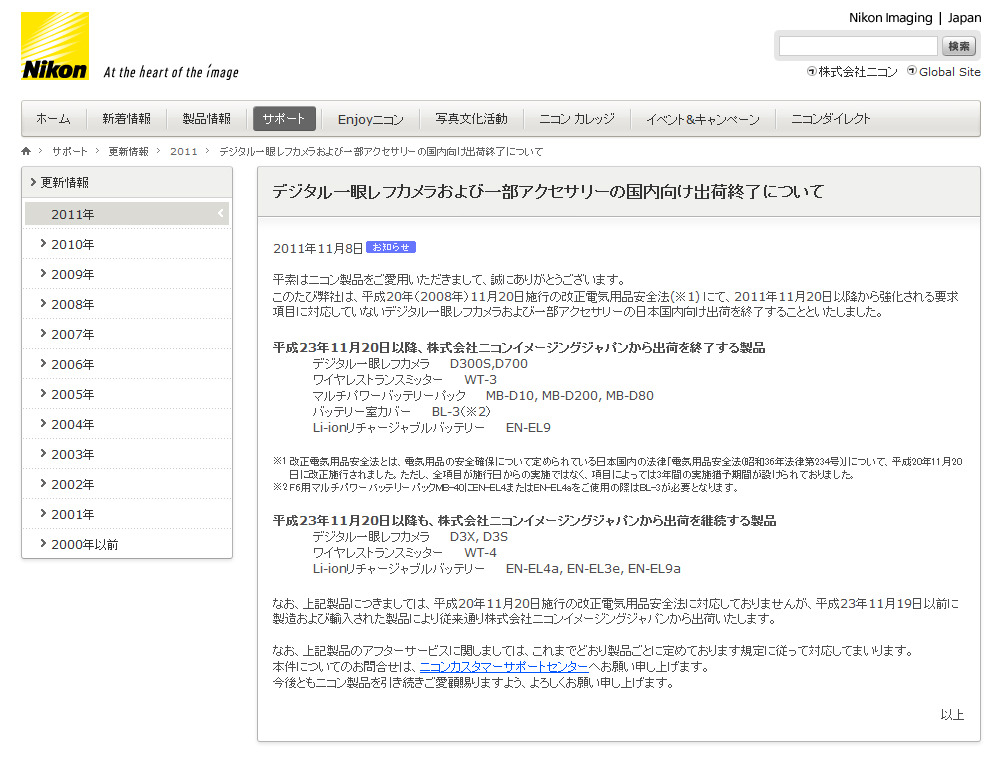Click the date text 2011年11月8日

318,249
